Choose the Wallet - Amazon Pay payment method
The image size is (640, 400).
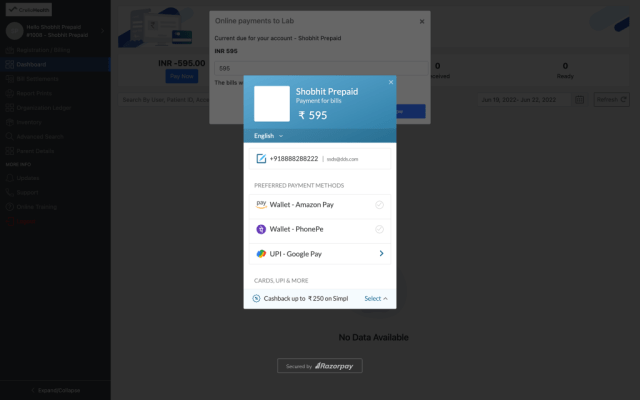click(x=320, y=205)
